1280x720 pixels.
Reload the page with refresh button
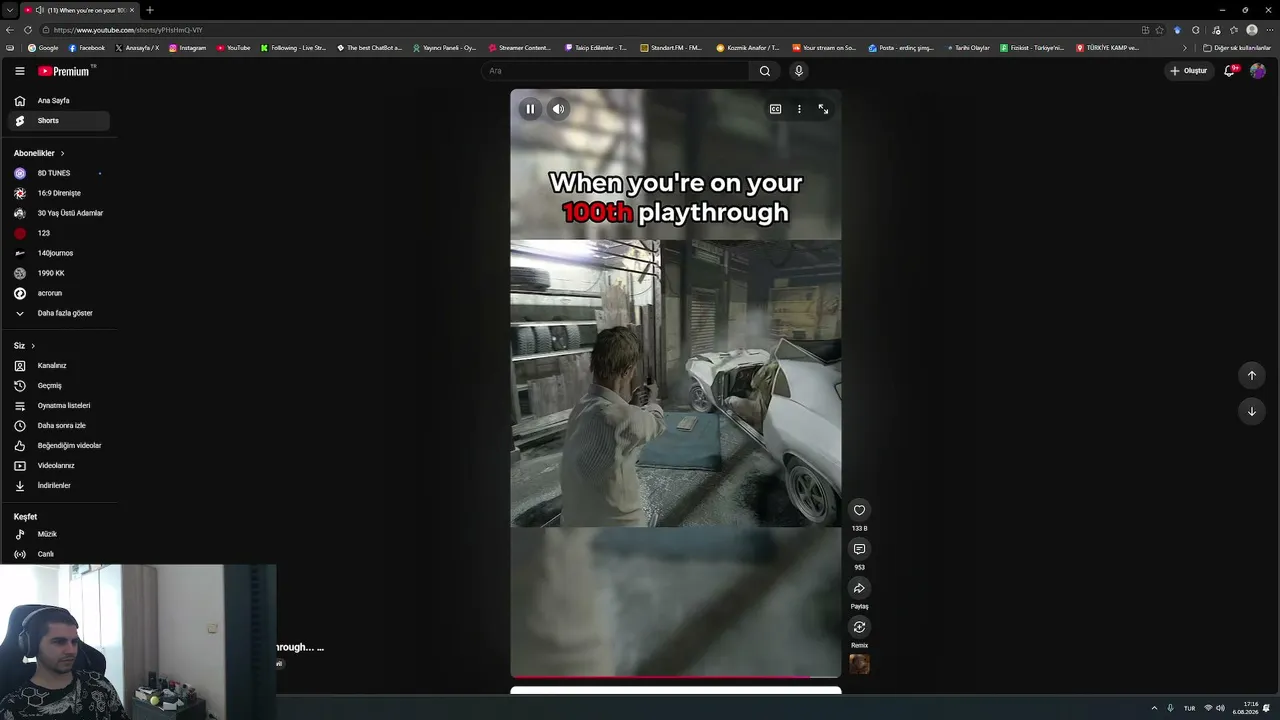click(x=27, y=30)
